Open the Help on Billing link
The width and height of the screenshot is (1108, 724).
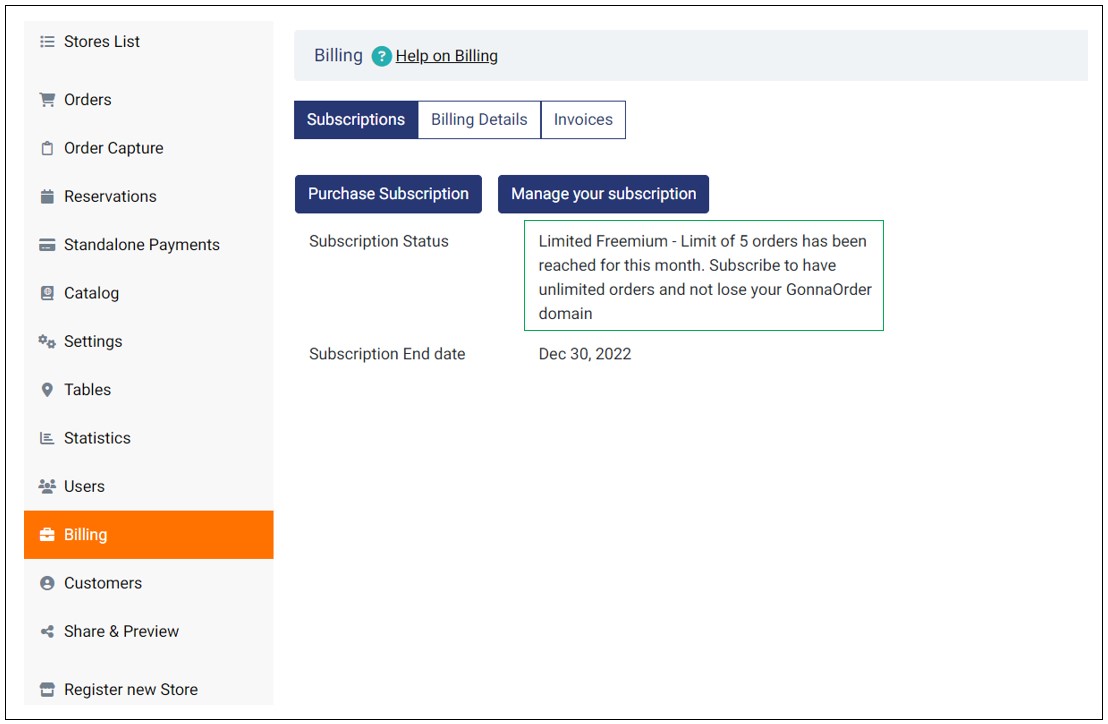(x=447, y=56)
